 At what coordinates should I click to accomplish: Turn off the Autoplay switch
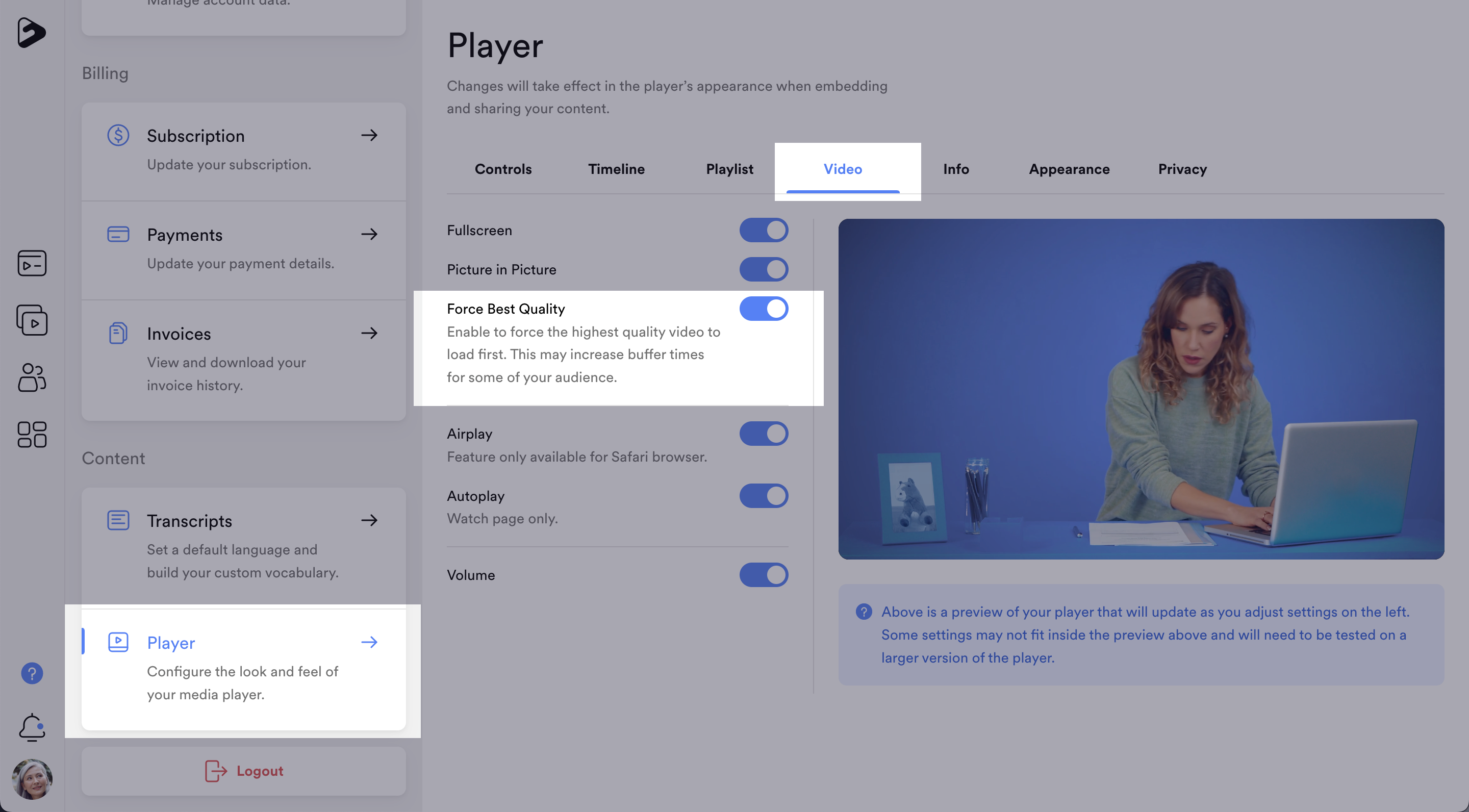[764, 496]
